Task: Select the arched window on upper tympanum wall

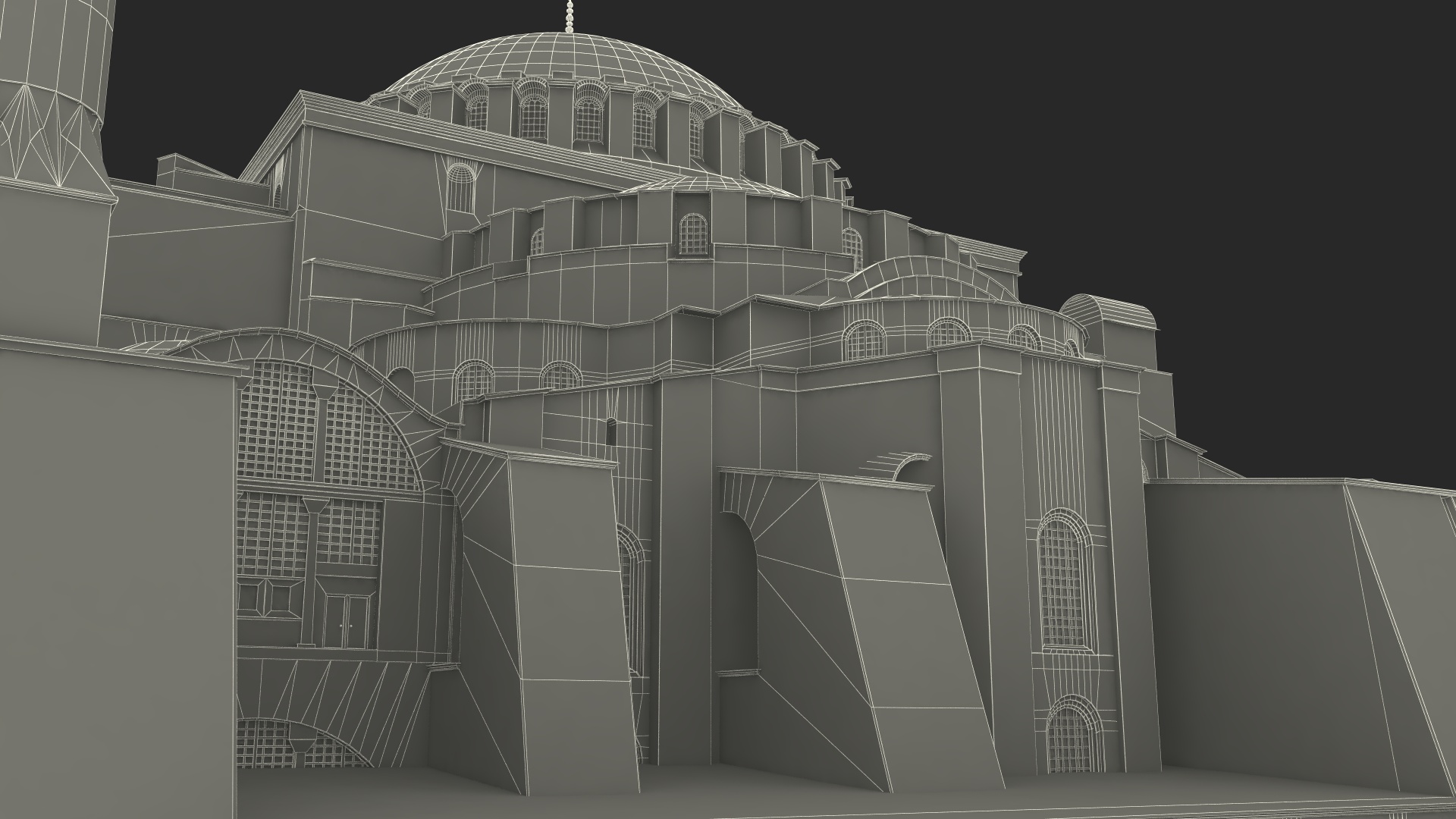Action: pyautogui.click(x=460, y=187)
